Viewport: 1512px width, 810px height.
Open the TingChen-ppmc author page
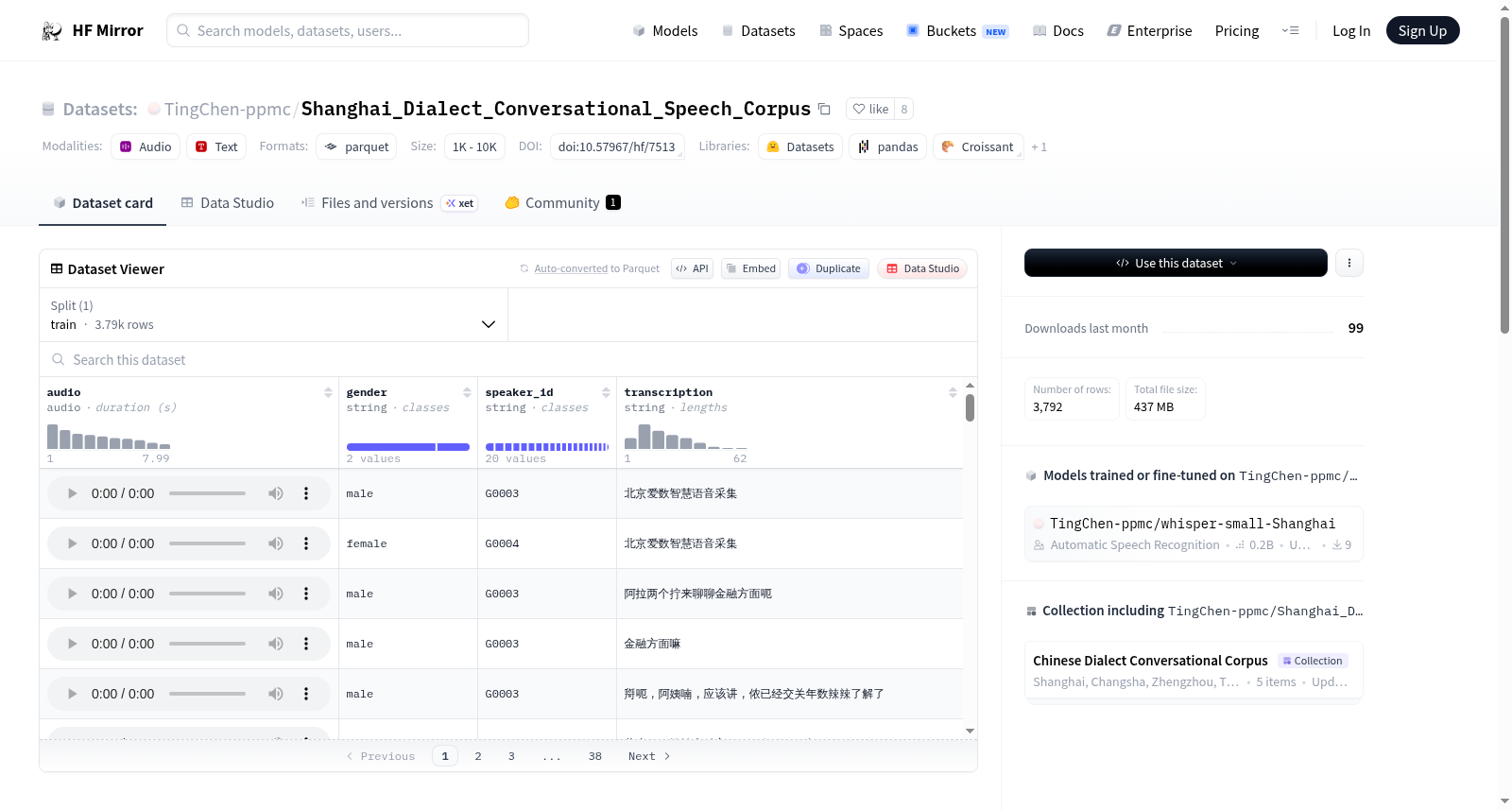point(228,110)
